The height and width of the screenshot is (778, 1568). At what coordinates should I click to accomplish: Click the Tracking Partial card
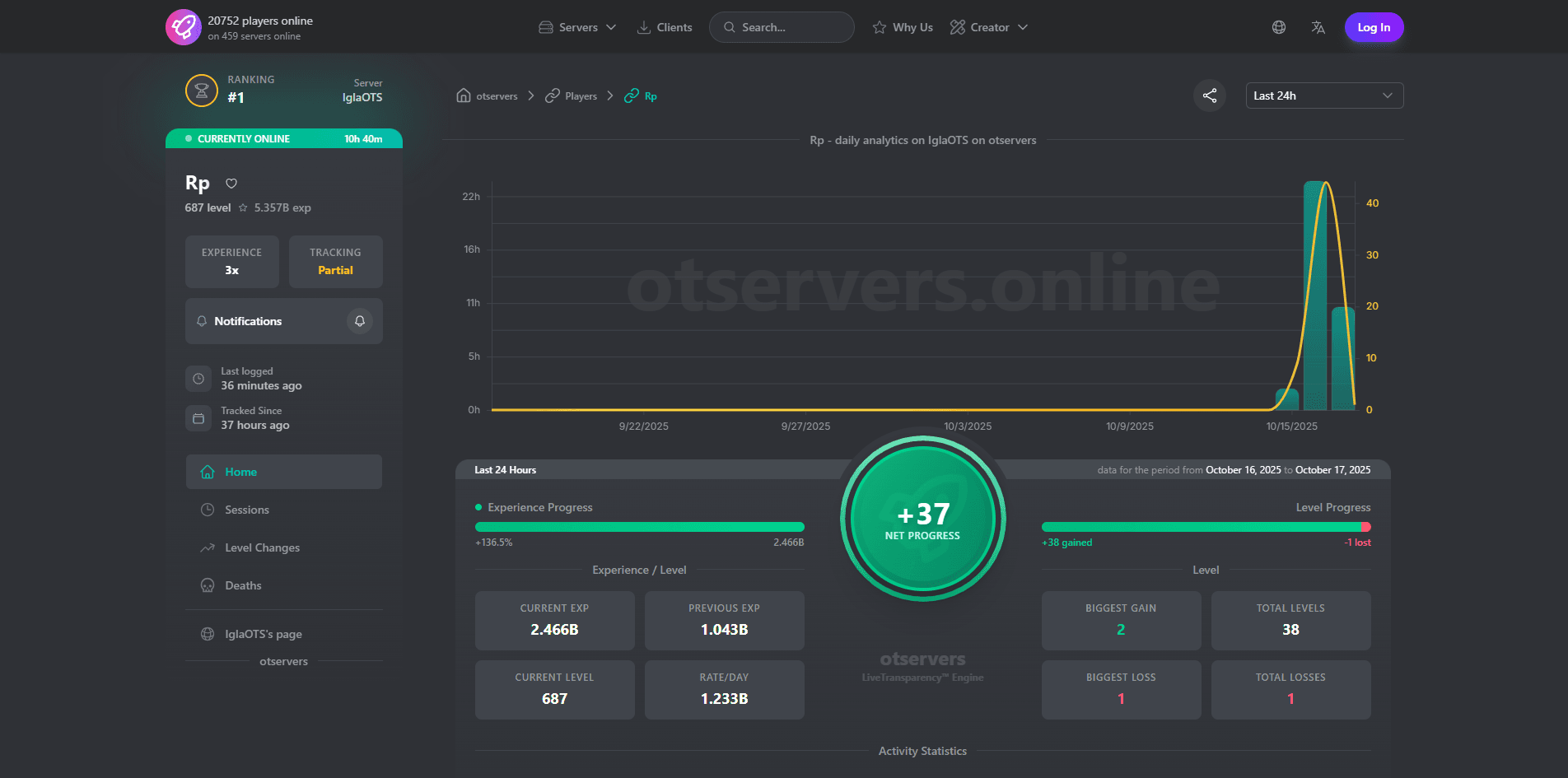335,262
